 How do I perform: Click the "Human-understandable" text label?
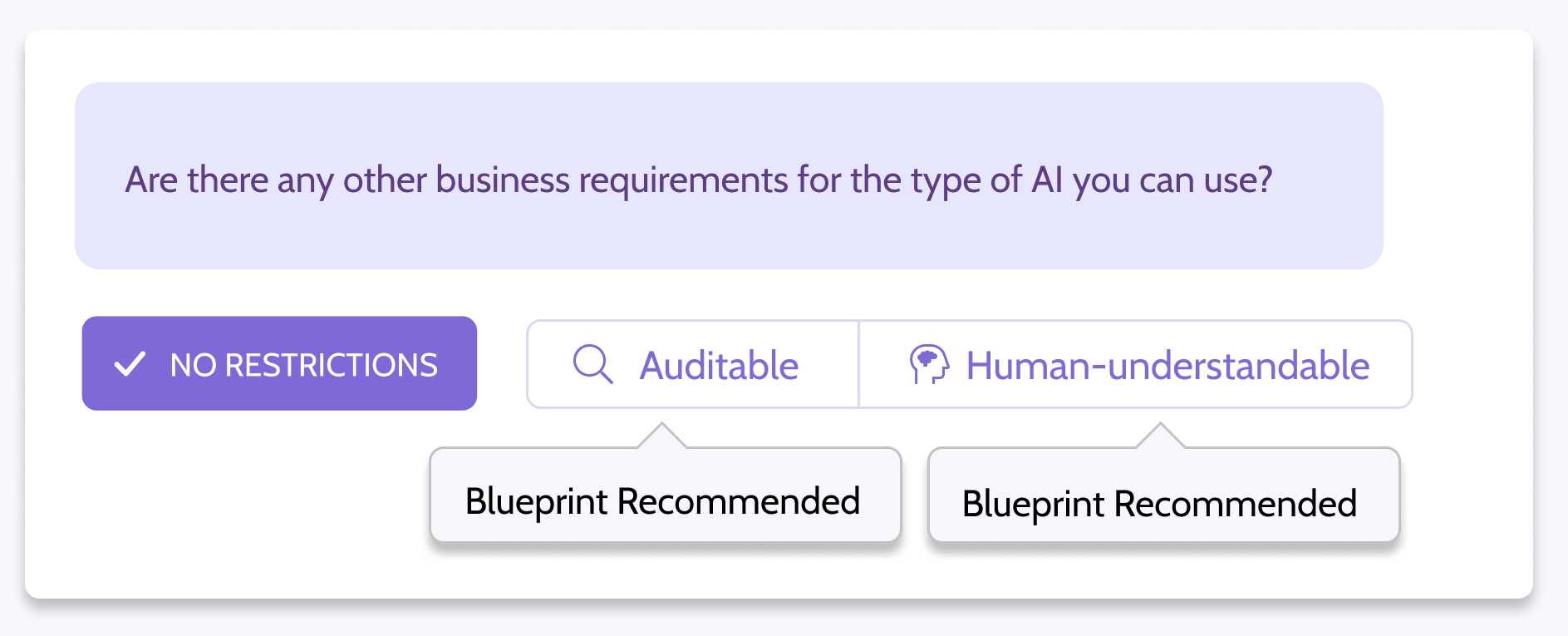click(x=1167, y=366)
